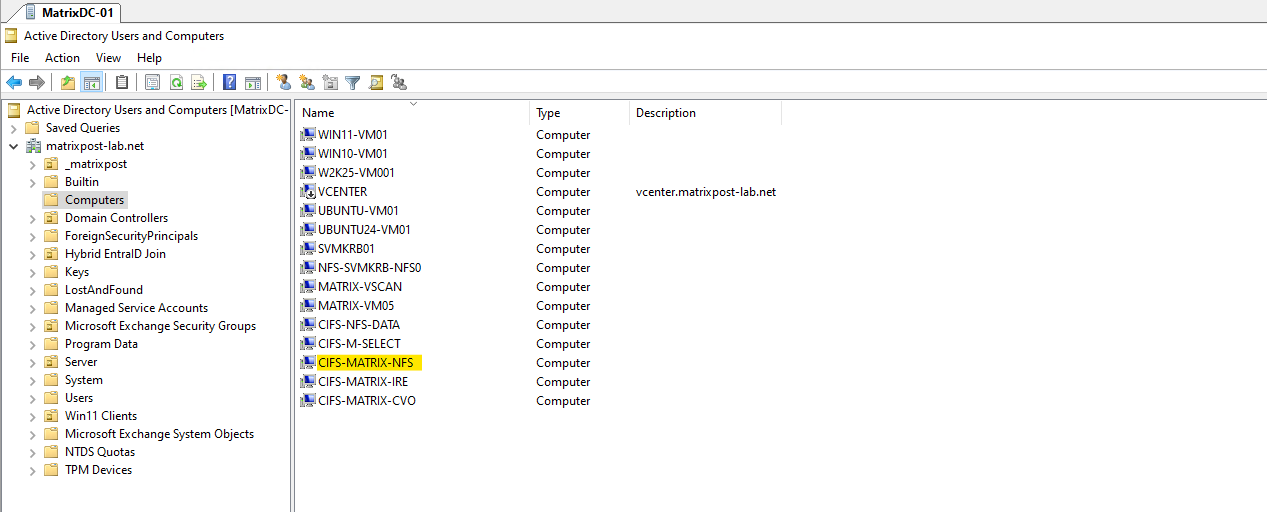Screen dimensions: 1267x512
Task: Click the Saved Queries folder icon
Action: (32, 128)
